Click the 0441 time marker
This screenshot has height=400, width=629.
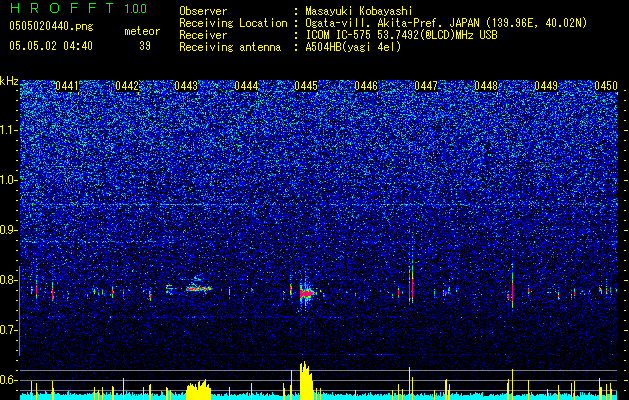pyautogui.click(x=67, y=86)
